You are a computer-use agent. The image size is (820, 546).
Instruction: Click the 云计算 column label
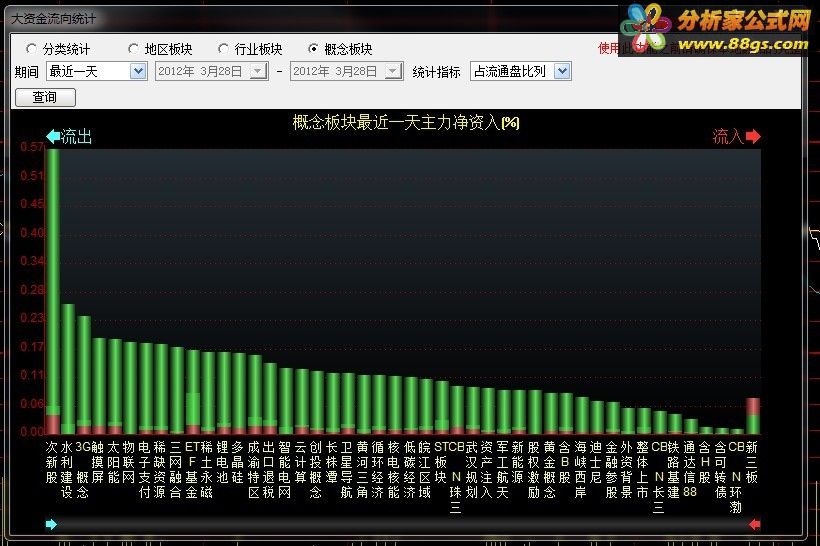[x=300, y=462]
